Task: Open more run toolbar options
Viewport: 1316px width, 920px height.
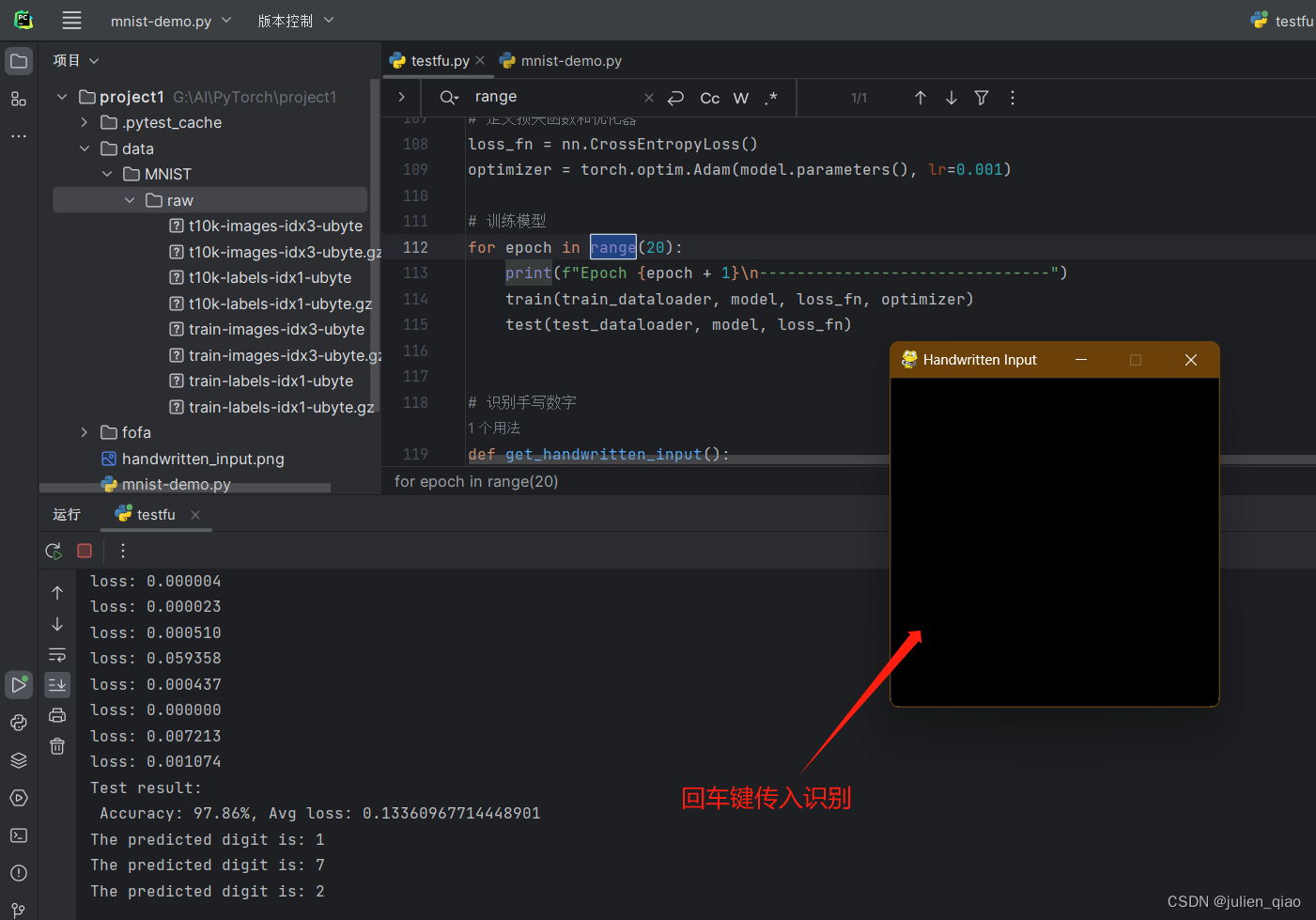Action: tap(122, 551)
